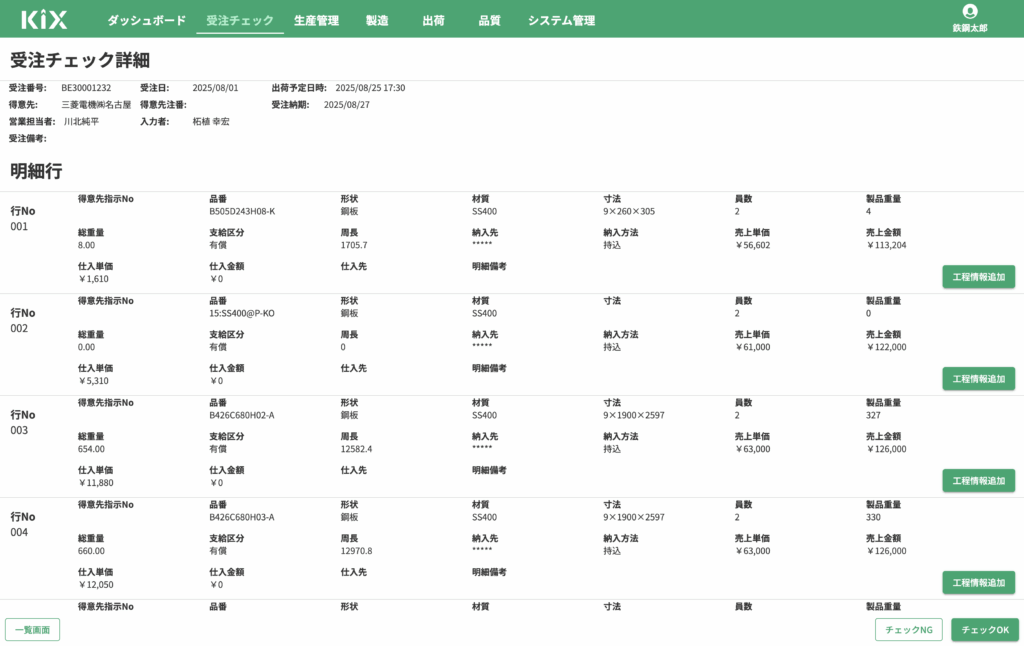
Task: Click sales amount ¥122,000
Action: [886, 347]
